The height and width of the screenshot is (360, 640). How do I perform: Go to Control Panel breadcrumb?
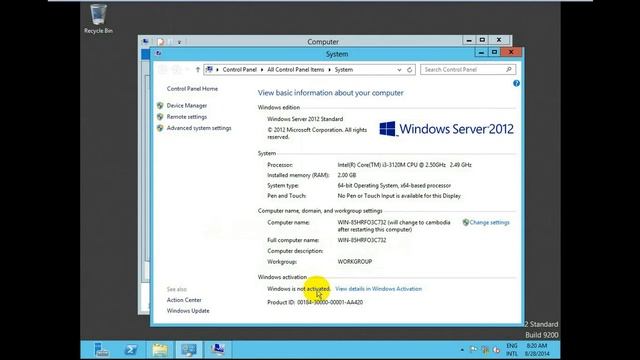coord(240,70)
